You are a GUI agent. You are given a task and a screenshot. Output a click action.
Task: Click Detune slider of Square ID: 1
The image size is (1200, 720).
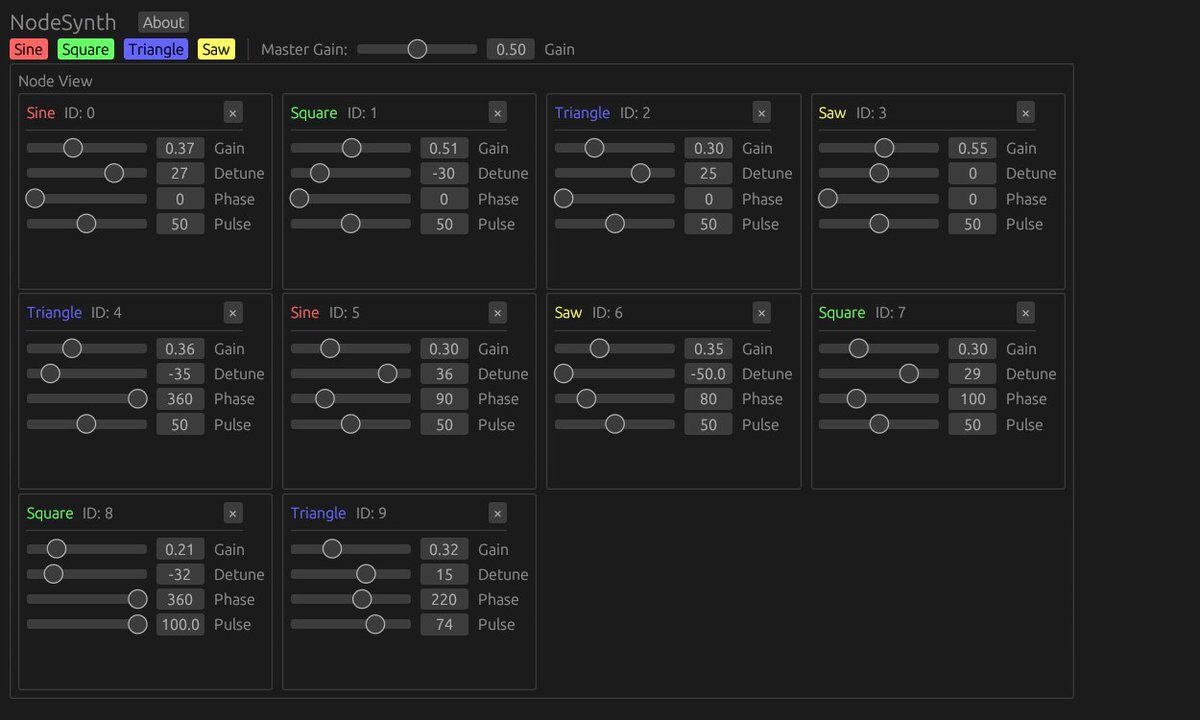351,173
